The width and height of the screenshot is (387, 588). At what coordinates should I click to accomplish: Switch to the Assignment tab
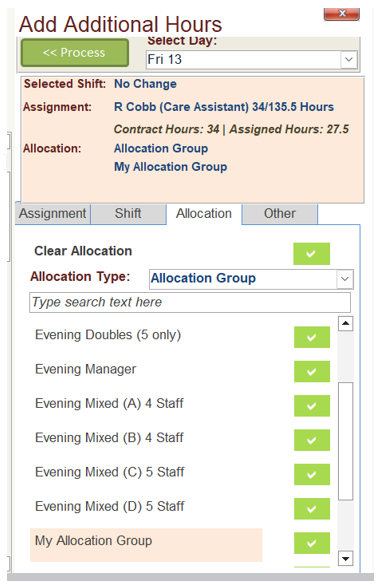tap(52, 214)
